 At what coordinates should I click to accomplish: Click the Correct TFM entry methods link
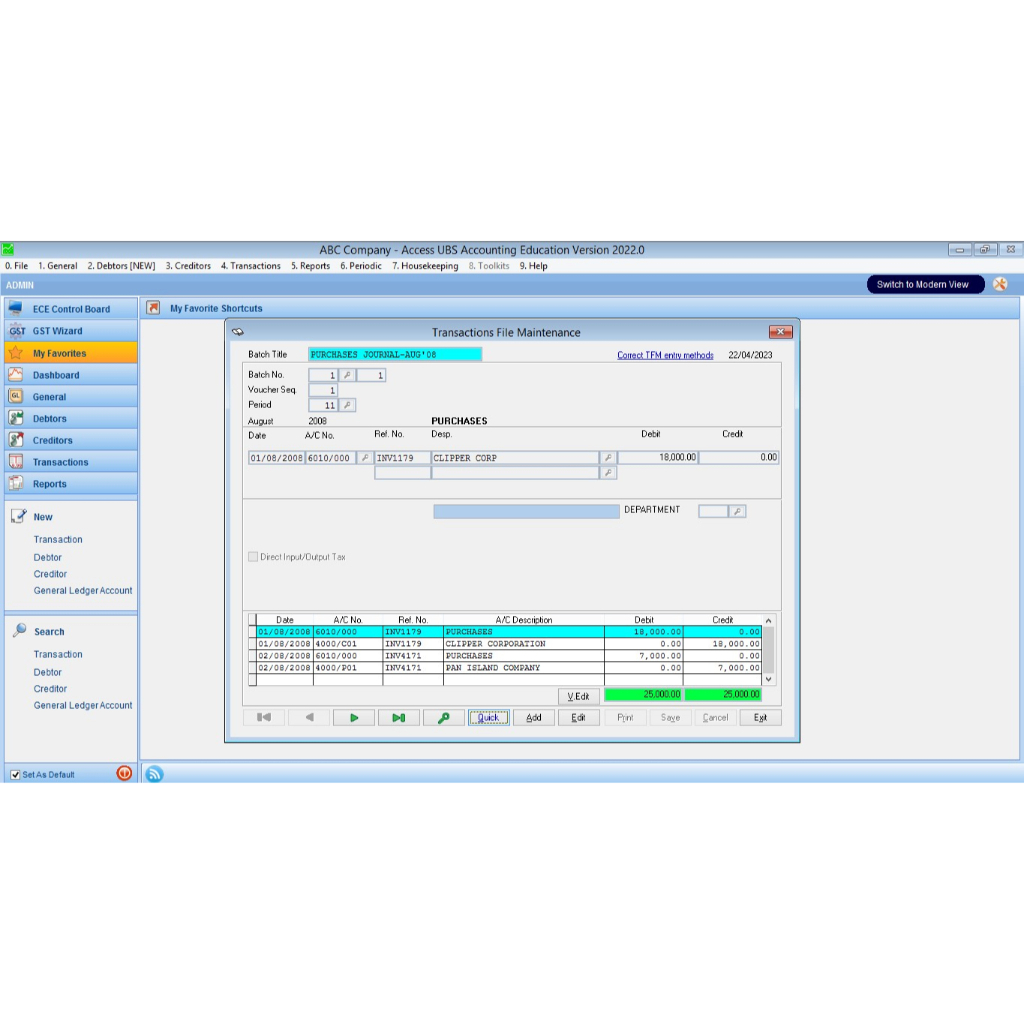pos(665,355)
